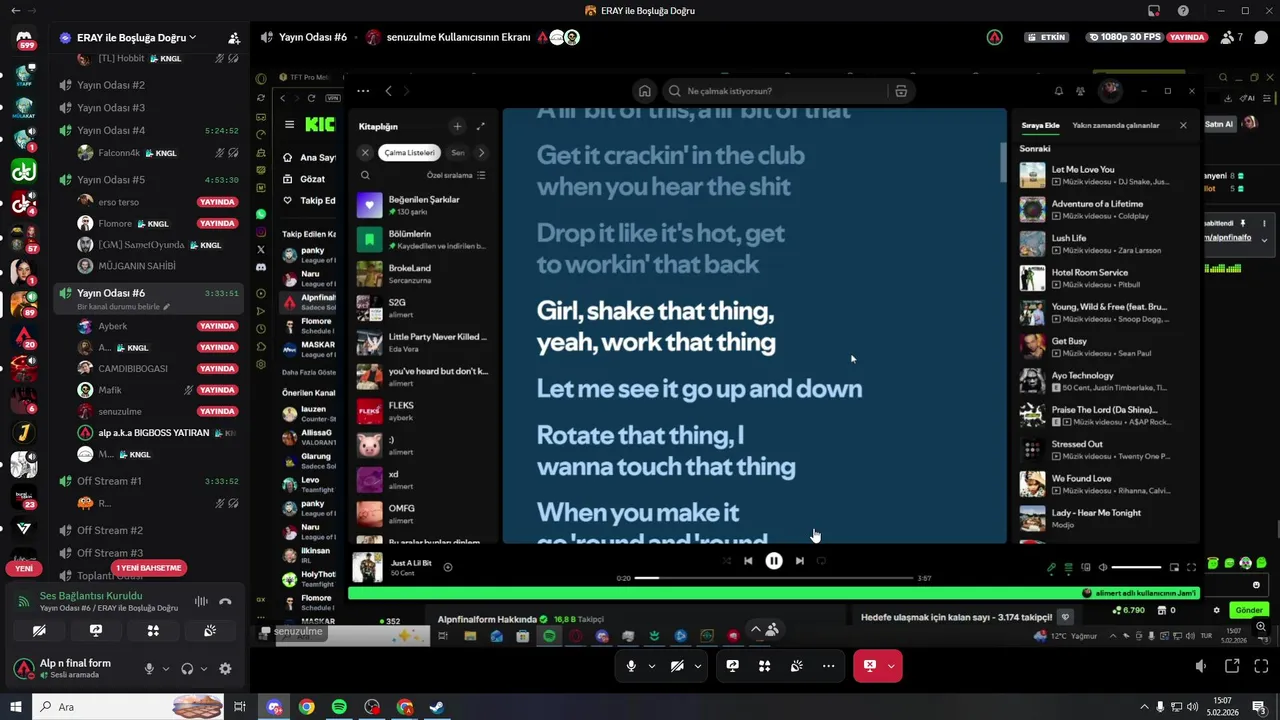This screenshot has width=1280, height=720.
Task: Toggle repeat in the Spotify player
Action: click(x=821, y=561)
